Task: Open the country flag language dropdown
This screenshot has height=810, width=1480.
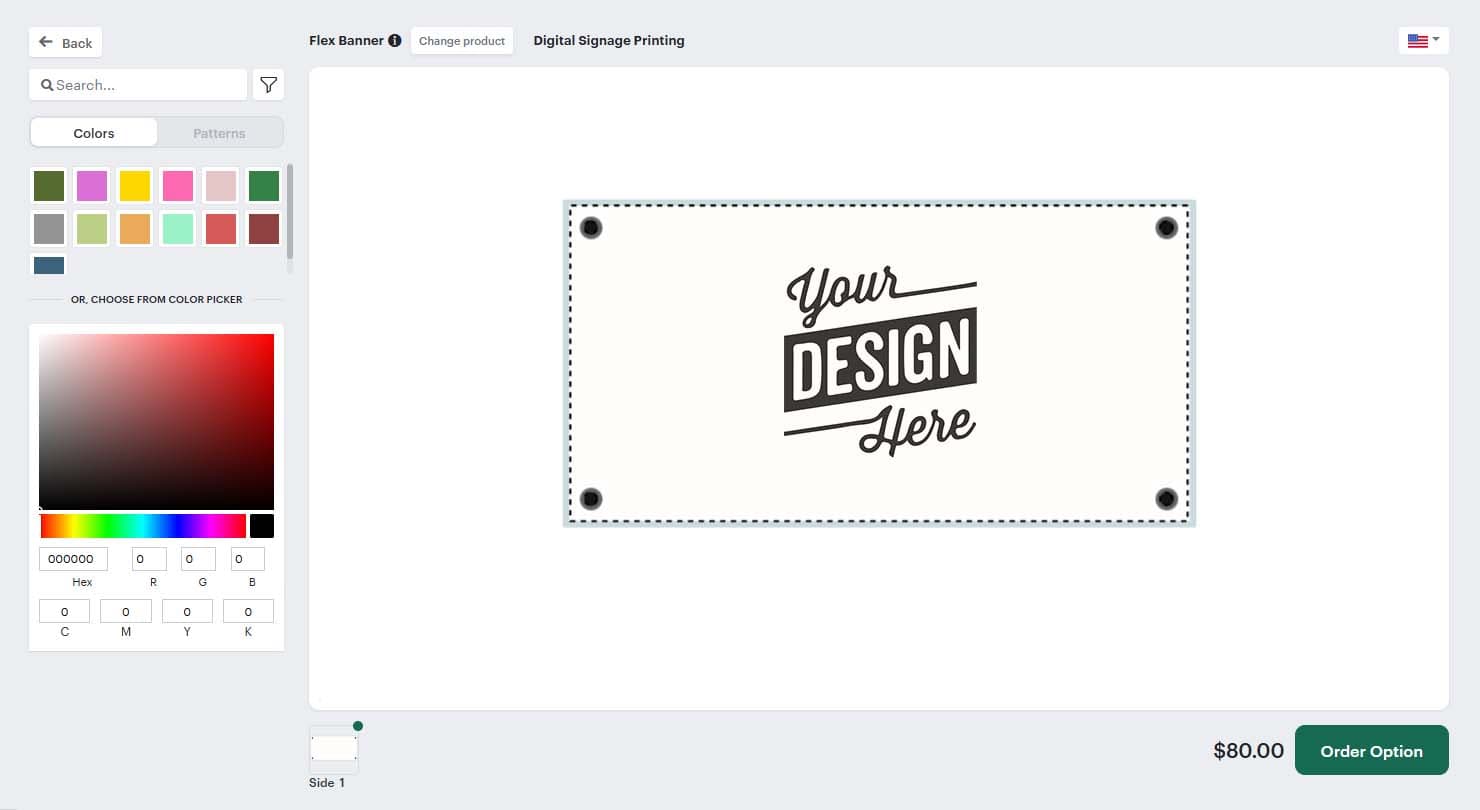Action: [x=1422, y=40]
